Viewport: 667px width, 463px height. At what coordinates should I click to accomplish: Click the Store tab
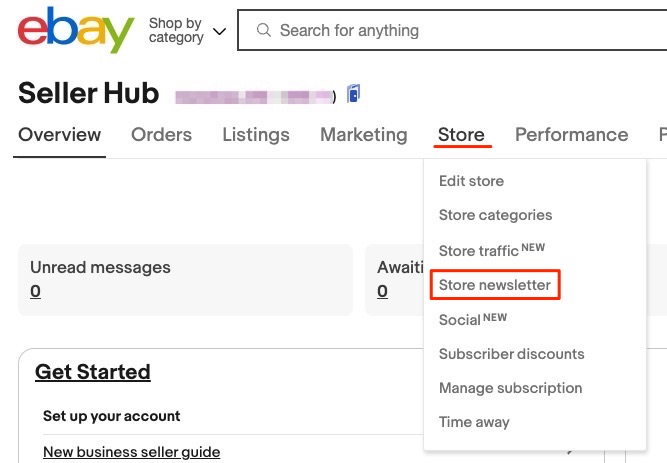pyautogui.click(x=461, y=135)
